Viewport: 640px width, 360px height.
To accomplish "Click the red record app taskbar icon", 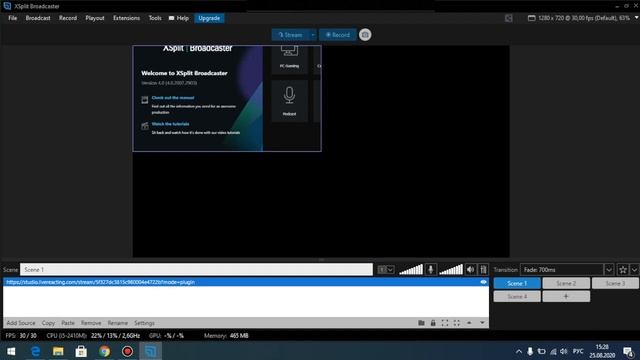I will click(x=127, y=351).
